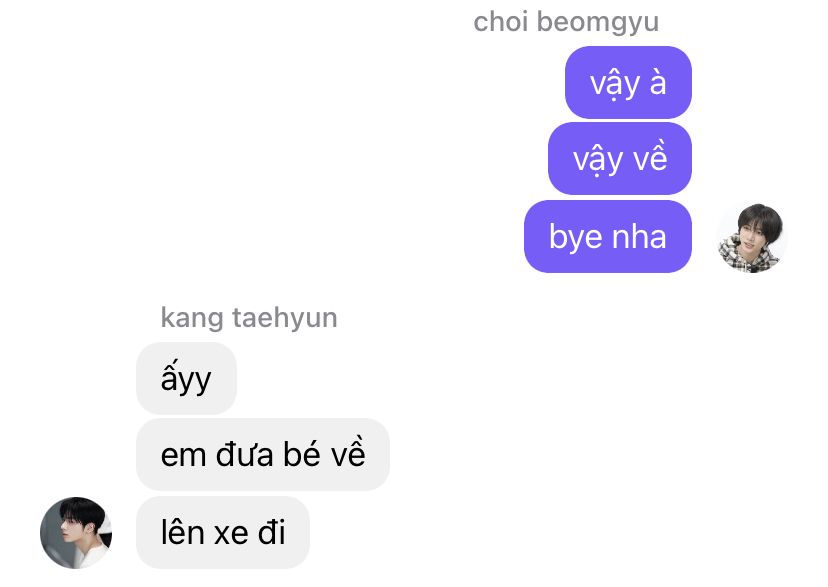Click the letter 'à' in first purple bubble
The width and height of the screenshot is (828, 587).
657,82
